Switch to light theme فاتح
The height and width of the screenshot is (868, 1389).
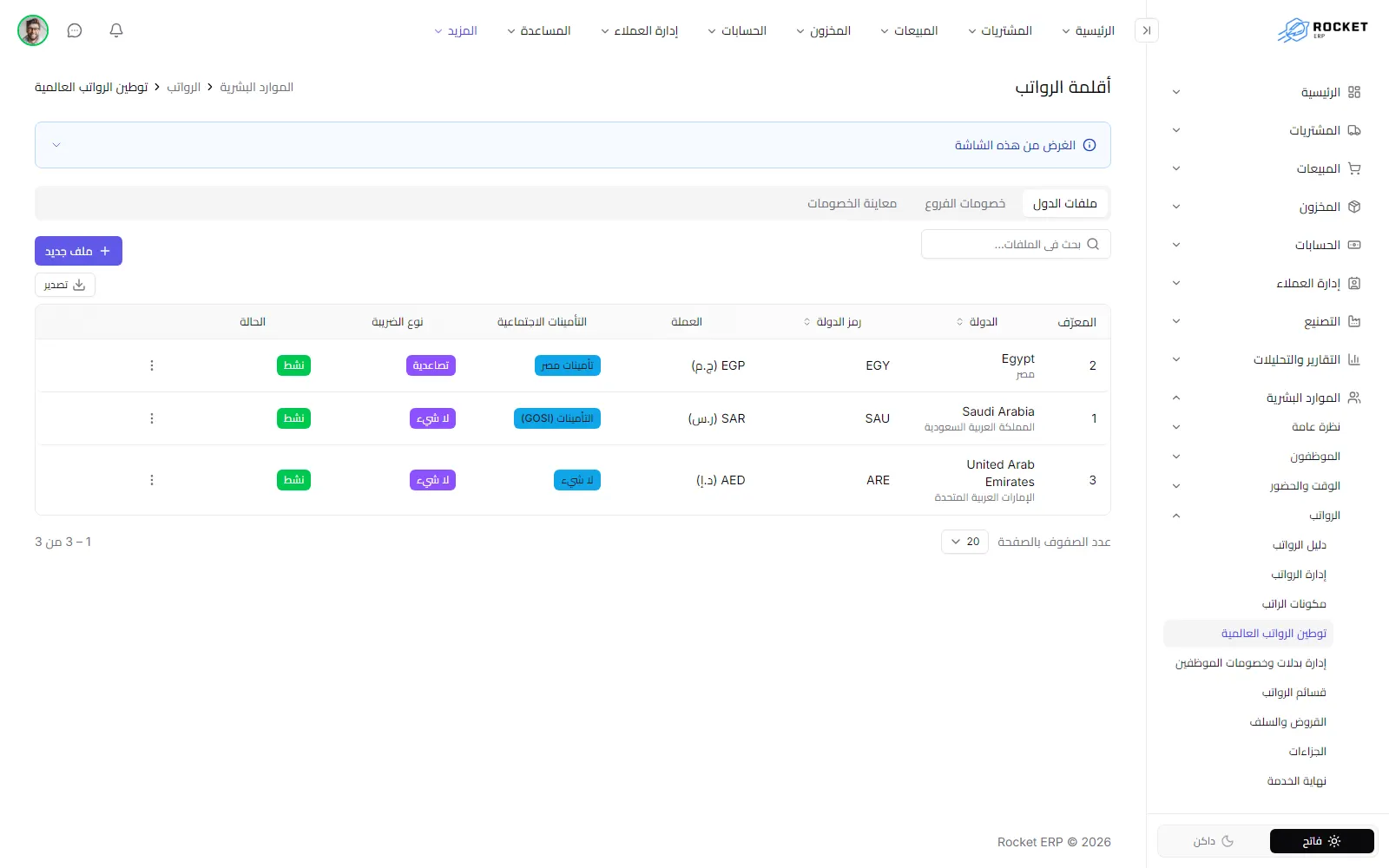1321,841
